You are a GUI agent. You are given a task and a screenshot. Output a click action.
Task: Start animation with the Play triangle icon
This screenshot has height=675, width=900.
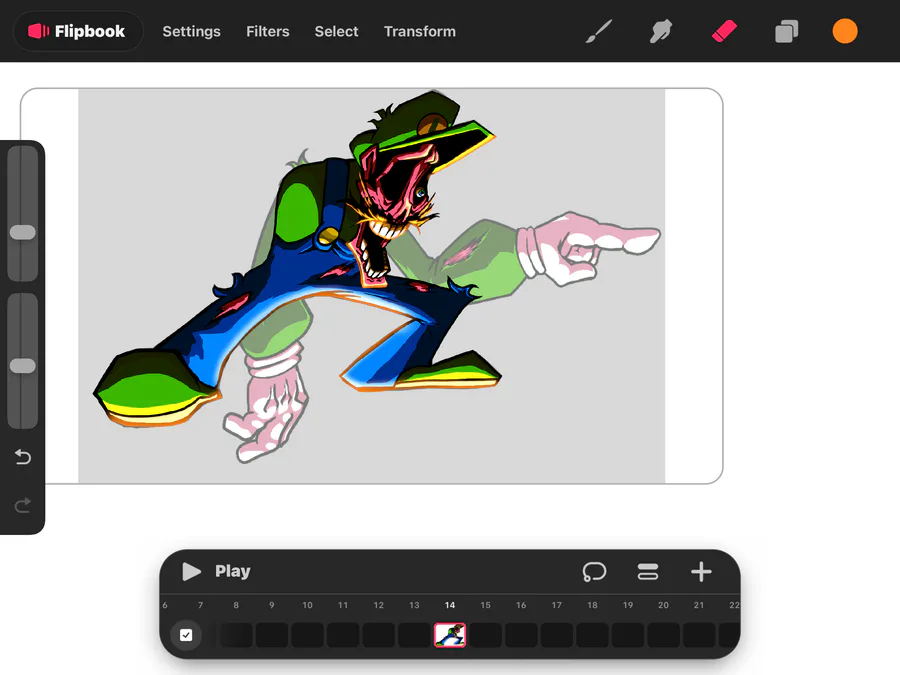pos(191,572)
